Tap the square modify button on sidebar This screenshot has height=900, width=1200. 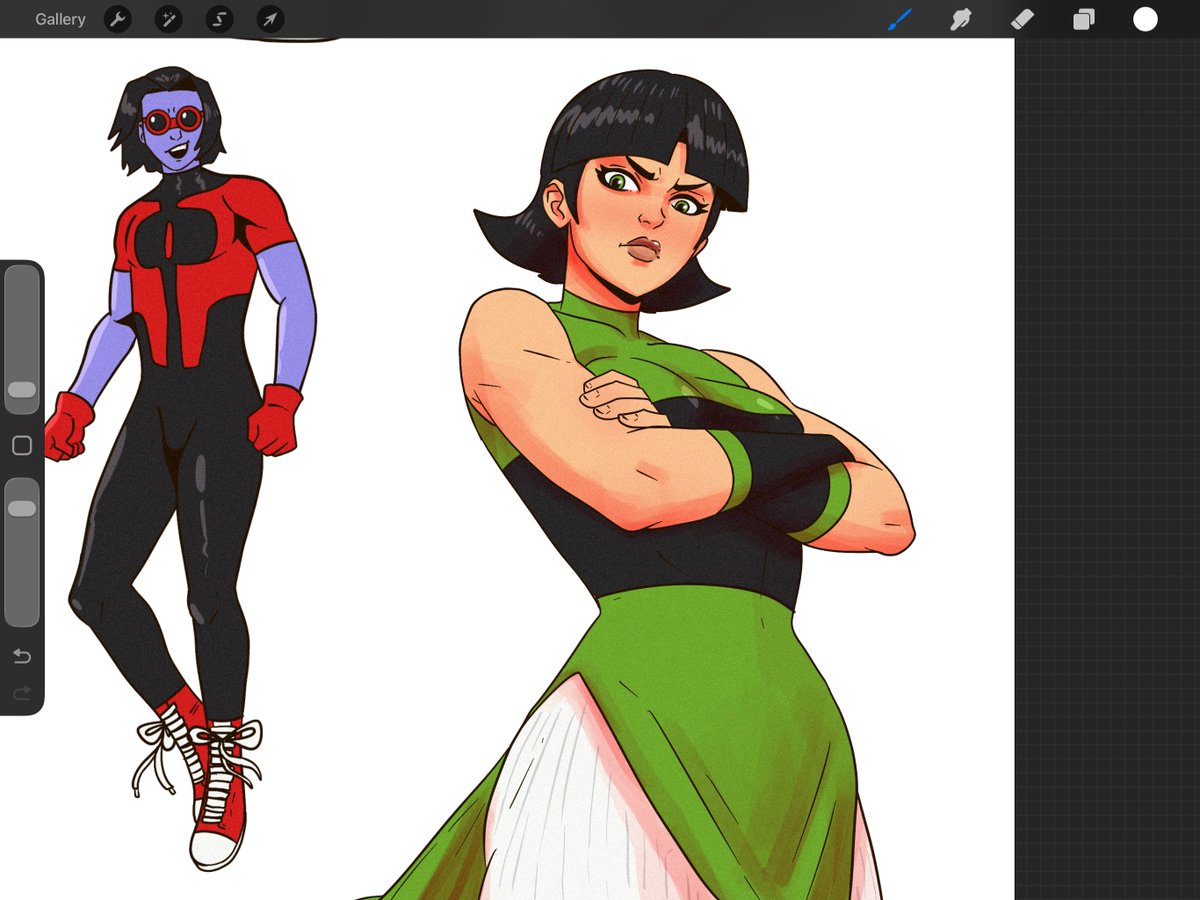click(22, 446)
